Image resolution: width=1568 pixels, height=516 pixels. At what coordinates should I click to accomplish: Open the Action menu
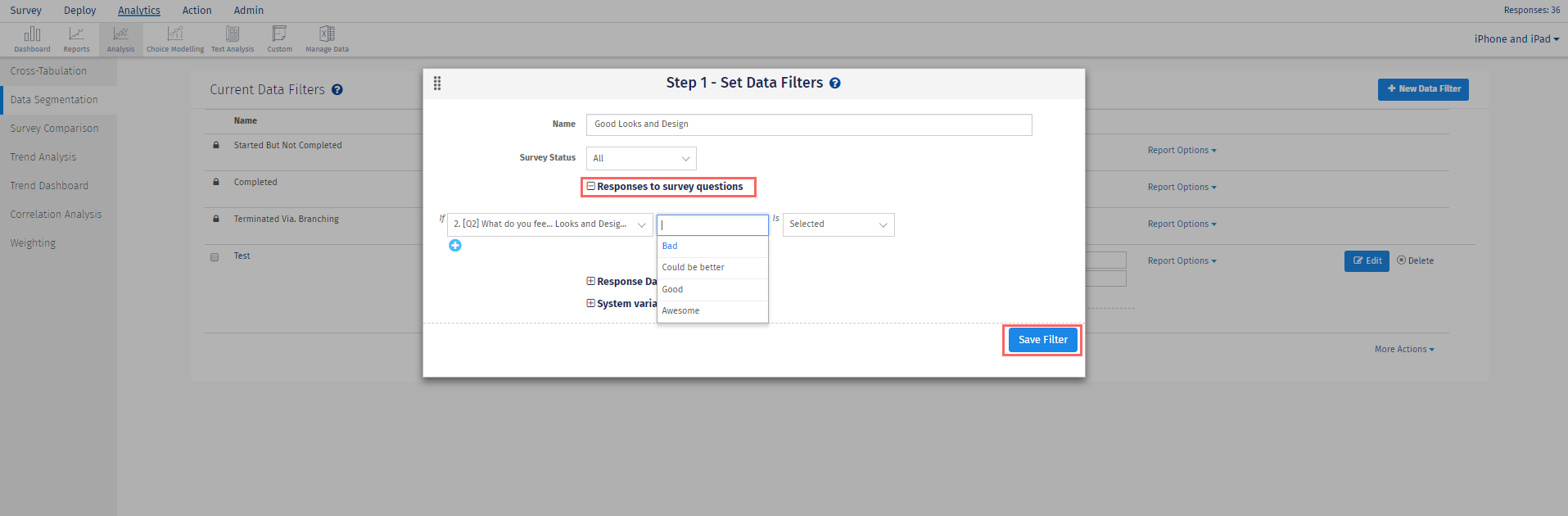197,11
